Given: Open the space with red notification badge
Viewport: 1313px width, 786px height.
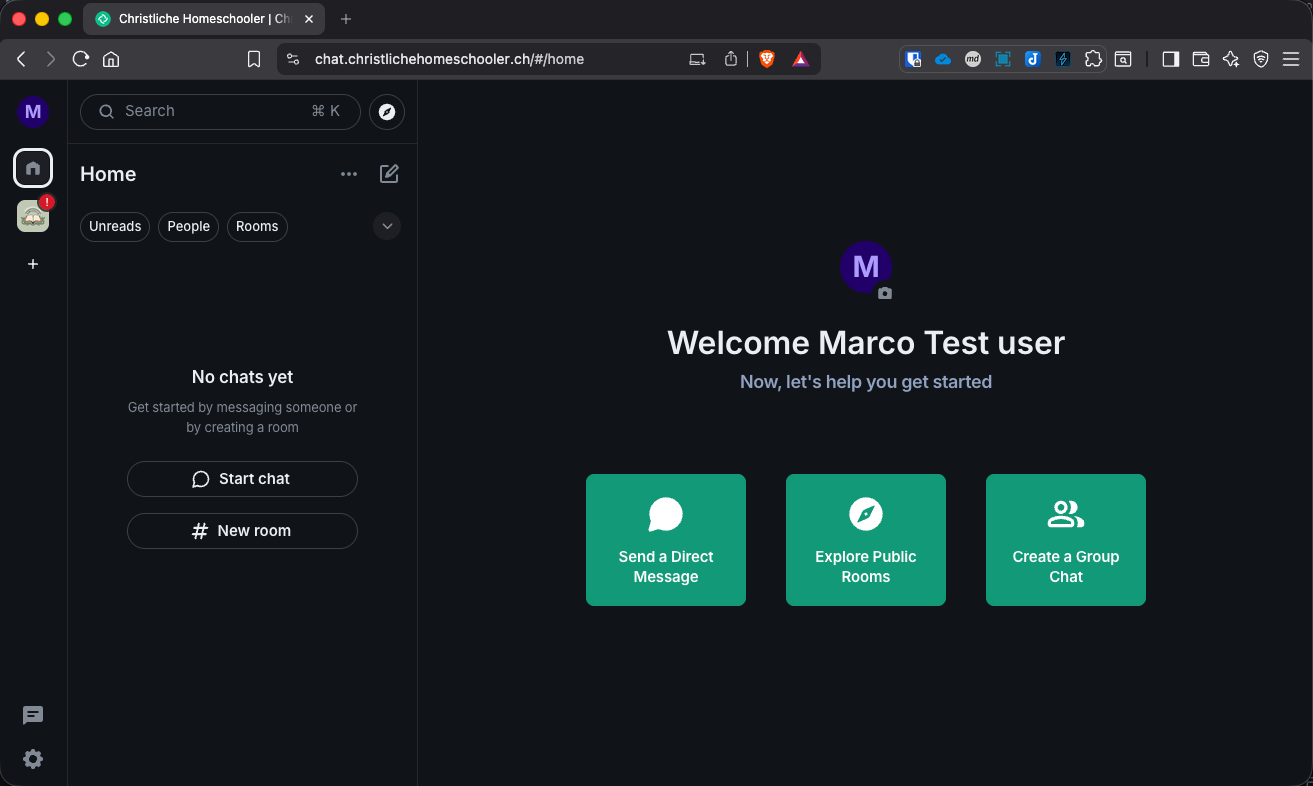Looking at the screenshot, I should pos(33,215).
